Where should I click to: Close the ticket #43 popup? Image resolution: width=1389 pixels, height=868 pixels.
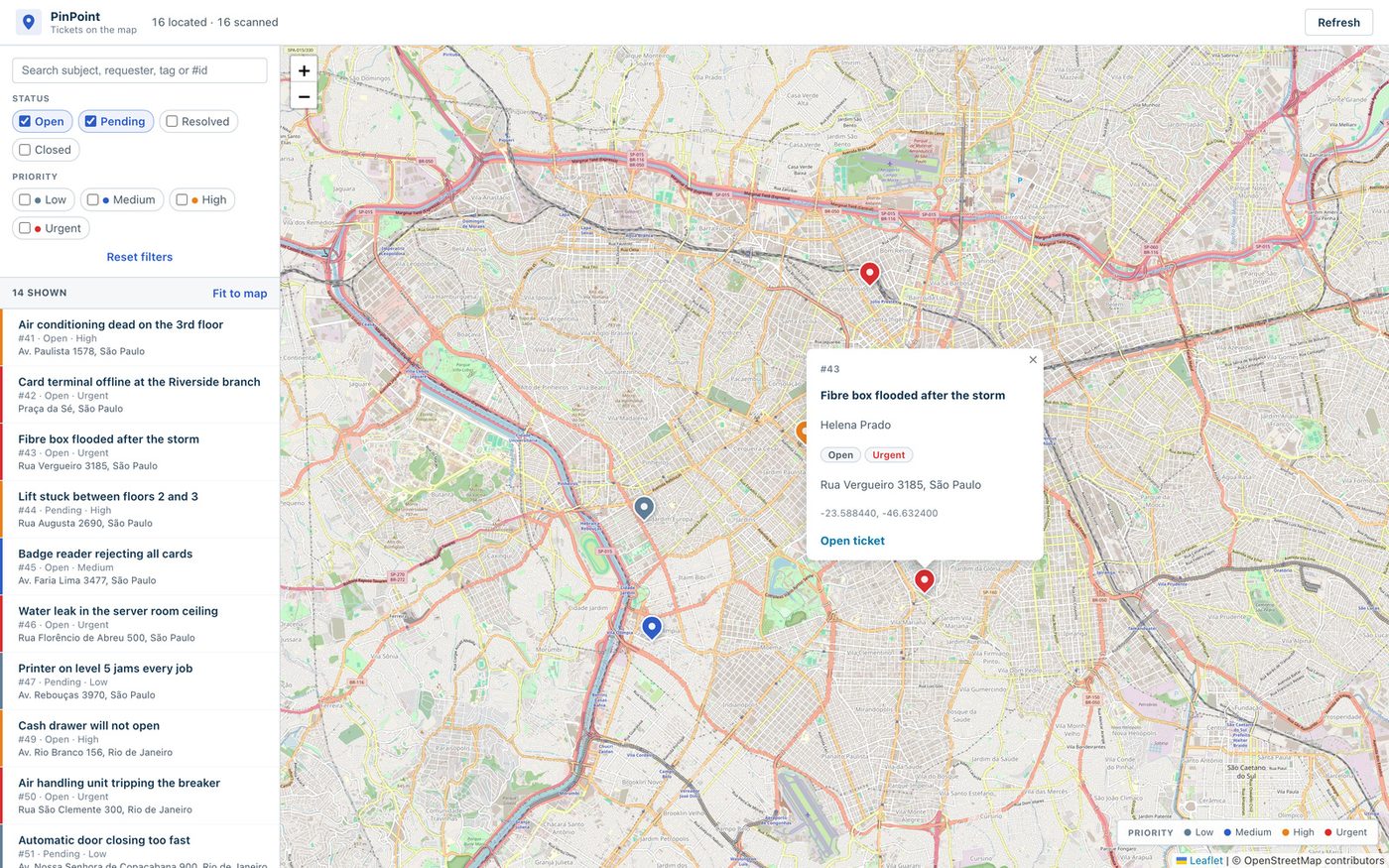click(x=1033, y=360)
